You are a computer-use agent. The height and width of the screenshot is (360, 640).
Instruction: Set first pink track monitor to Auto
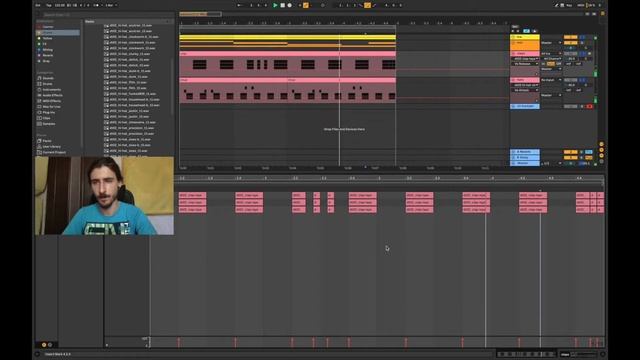551,64
